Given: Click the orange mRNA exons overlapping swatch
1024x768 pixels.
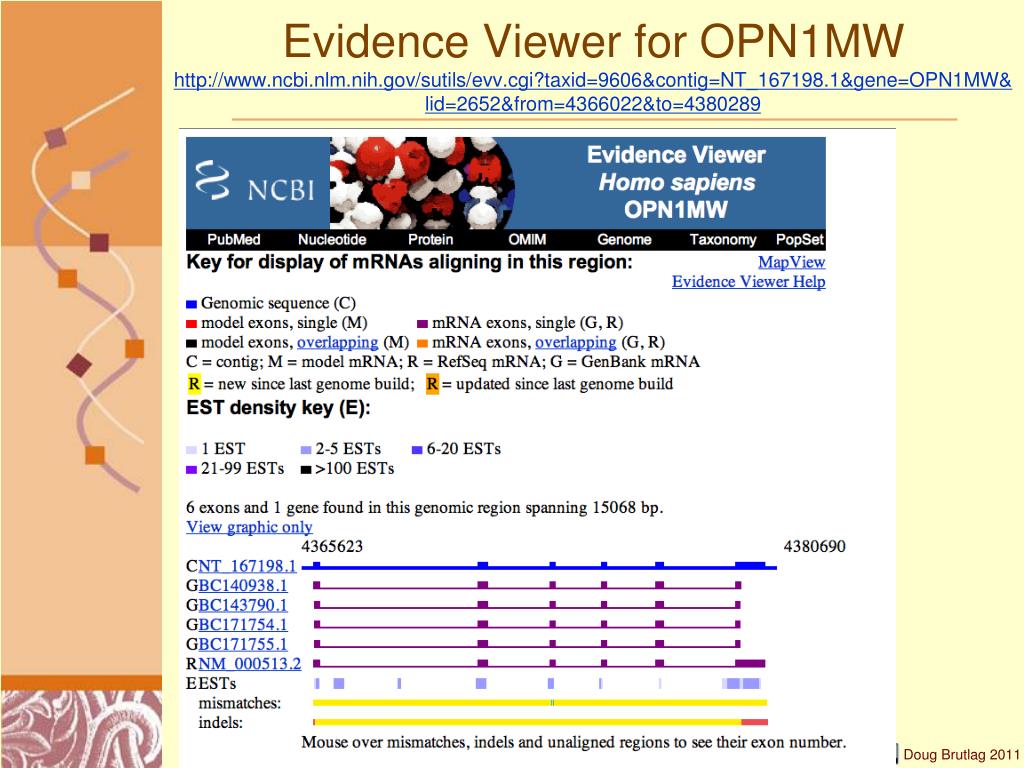Looking at the screenshot, I should pyautogui.click(x=423, y=344).
